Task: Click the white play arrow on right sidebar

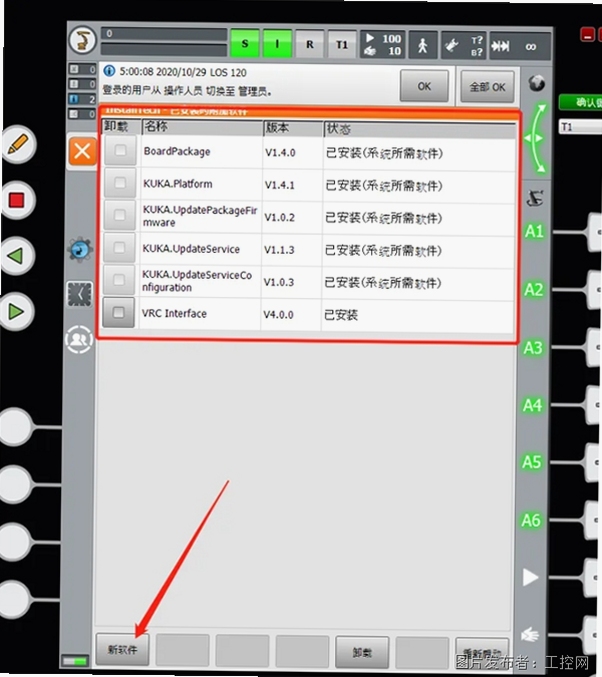Action: (x=530, y=577)
